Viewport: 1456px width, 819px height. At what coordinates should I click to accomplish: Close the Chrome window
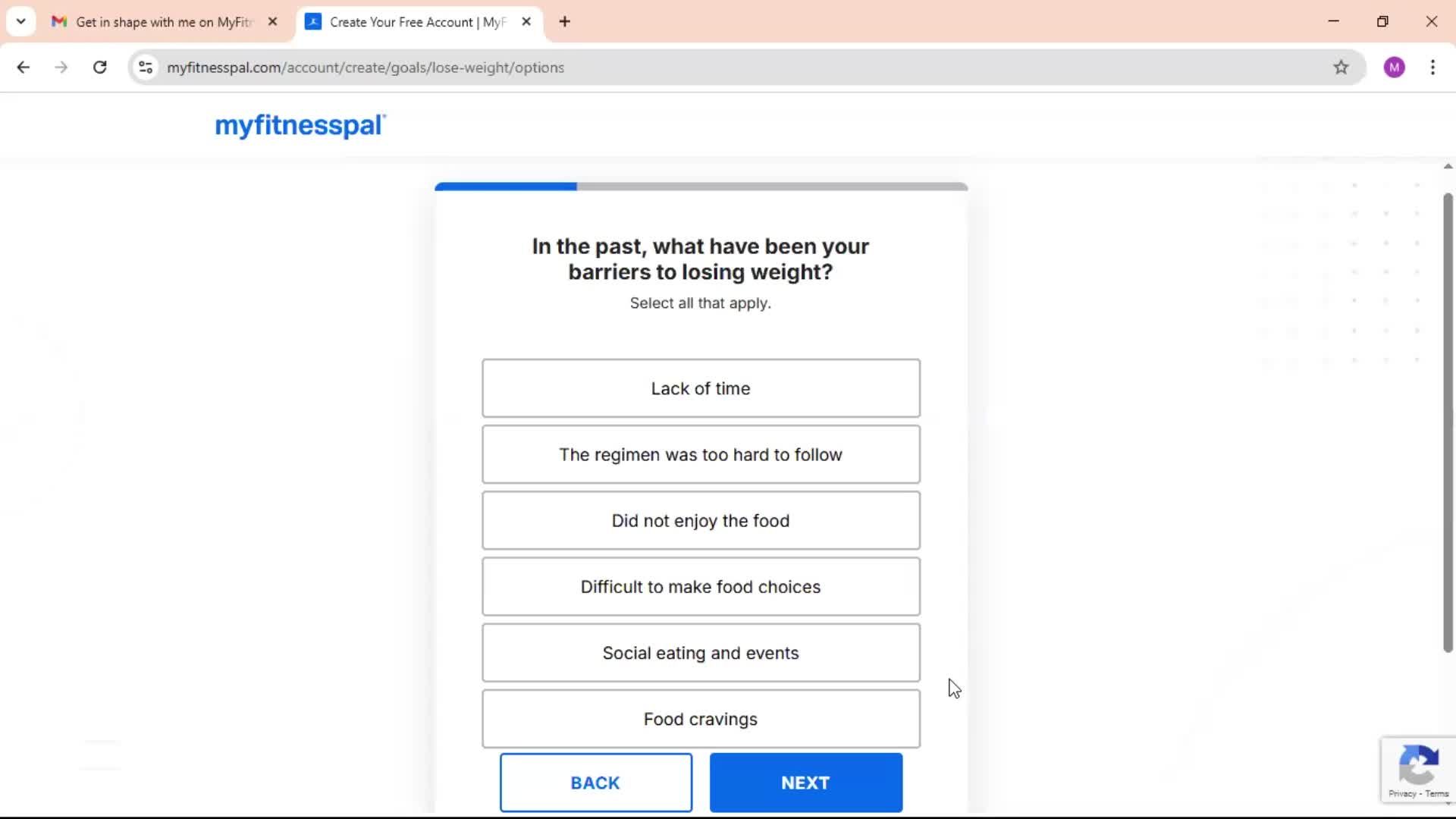click(x=1431, y=21)
